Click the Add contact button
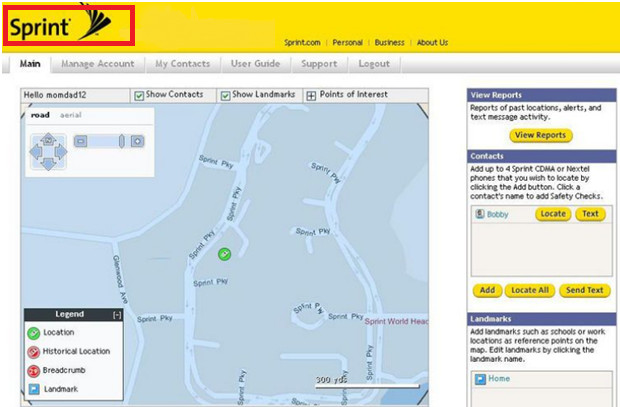 point(487,290)
